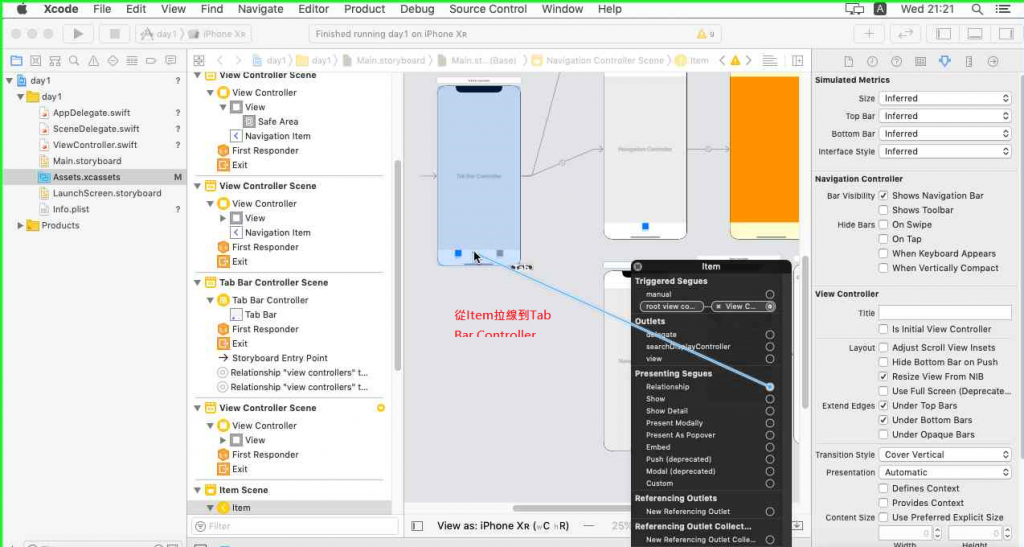This screenshot has height=547, width=1024.
Task: Open the Bottom Bar dropdown
Action: [946, 133]
